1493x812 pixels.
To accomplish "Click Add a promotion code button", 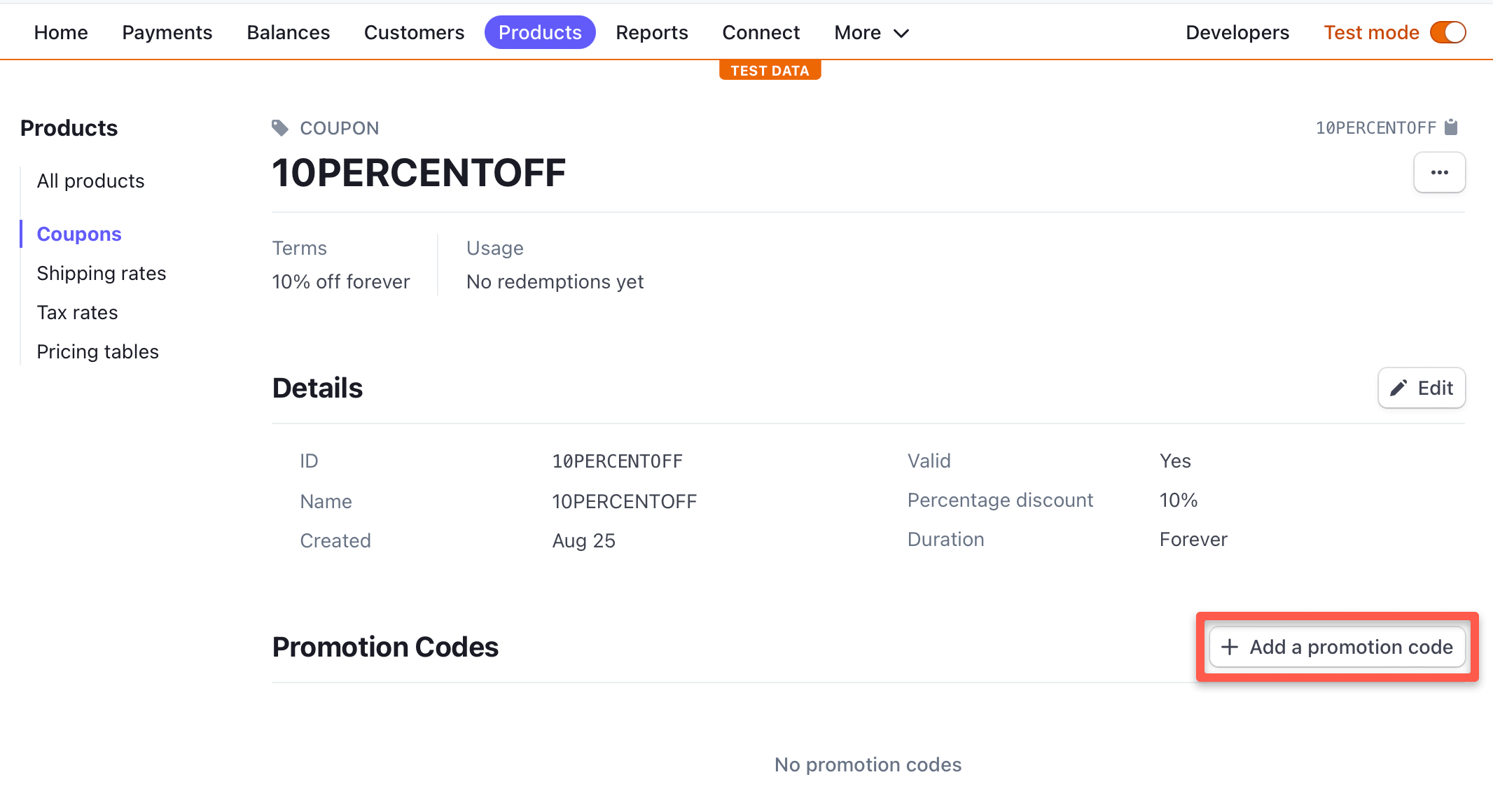I will (x=1337, y=647).
